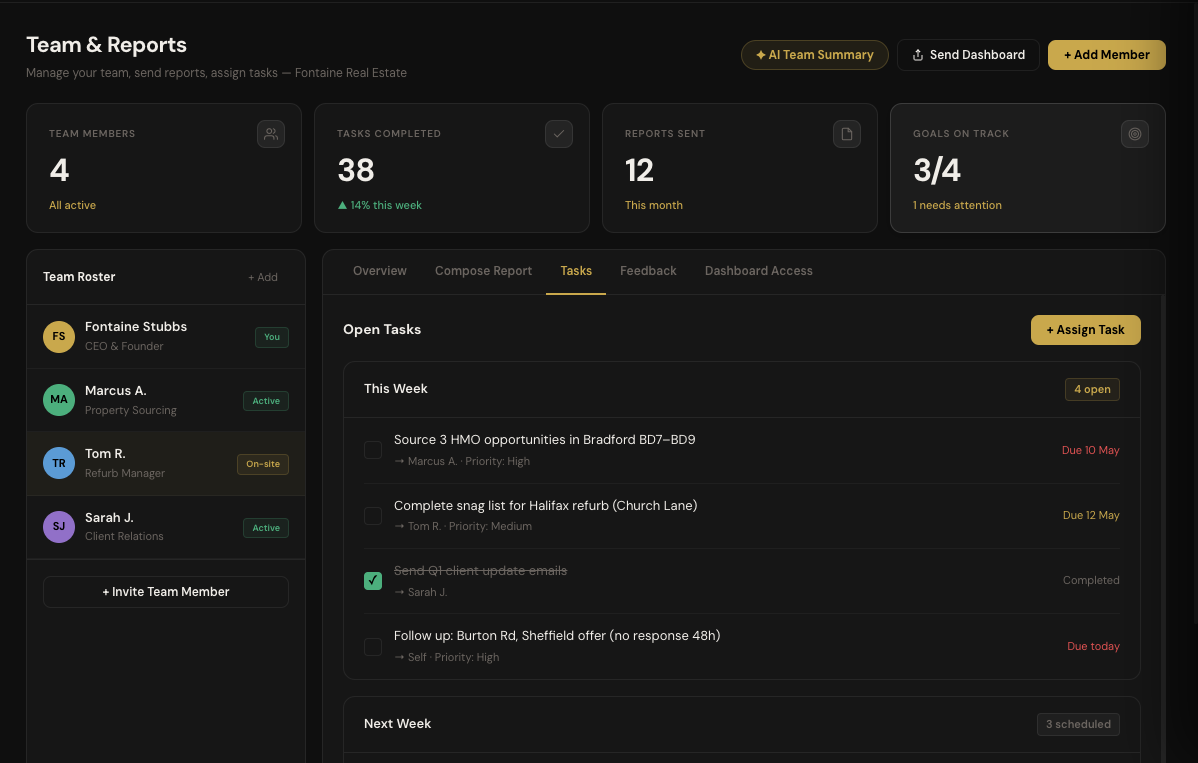Click Tom R. blue TR avatar
1198x763 pixels.
(59, 464)
